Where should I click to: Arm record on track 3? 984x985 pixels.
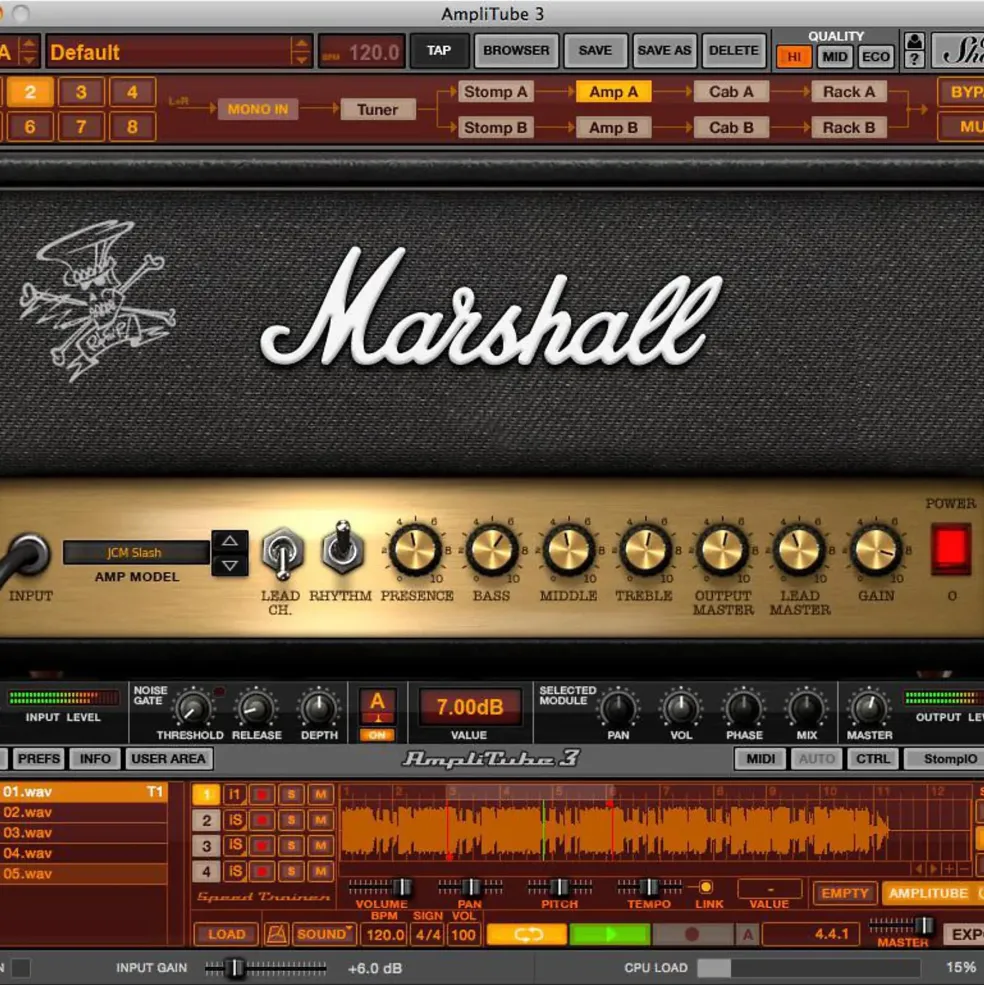click(261, 846)
